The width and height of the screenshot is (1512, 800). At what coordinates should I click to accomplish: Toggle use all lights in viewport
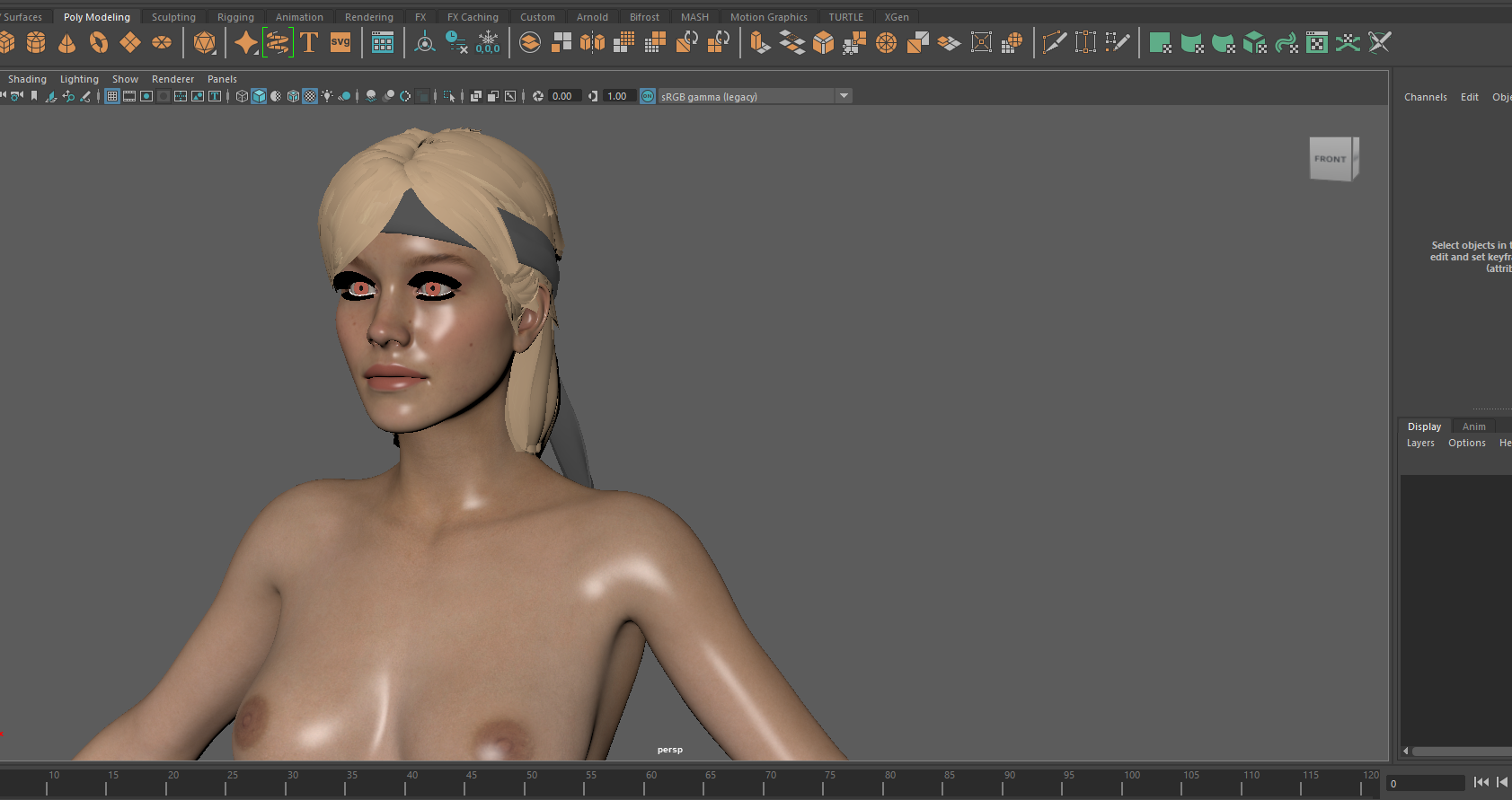point(327,96)
